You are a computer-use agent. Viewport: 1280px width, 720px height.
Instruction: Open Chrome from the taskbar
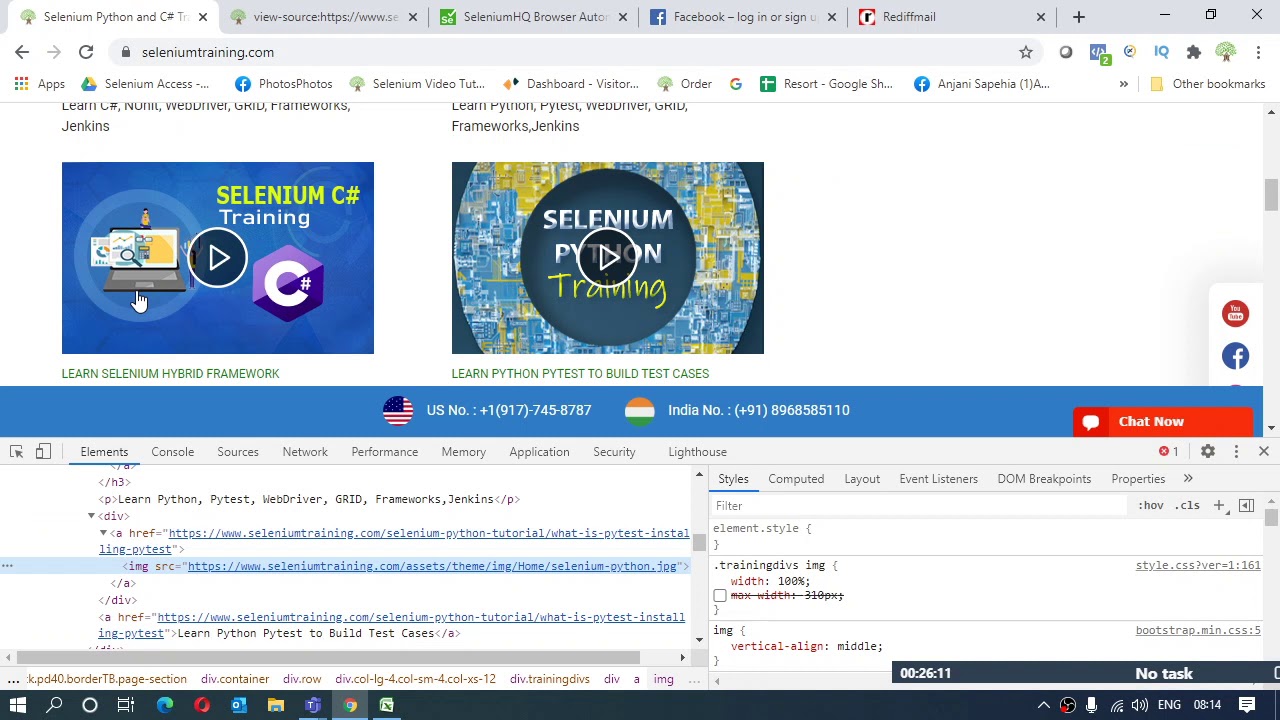[350, 706]
